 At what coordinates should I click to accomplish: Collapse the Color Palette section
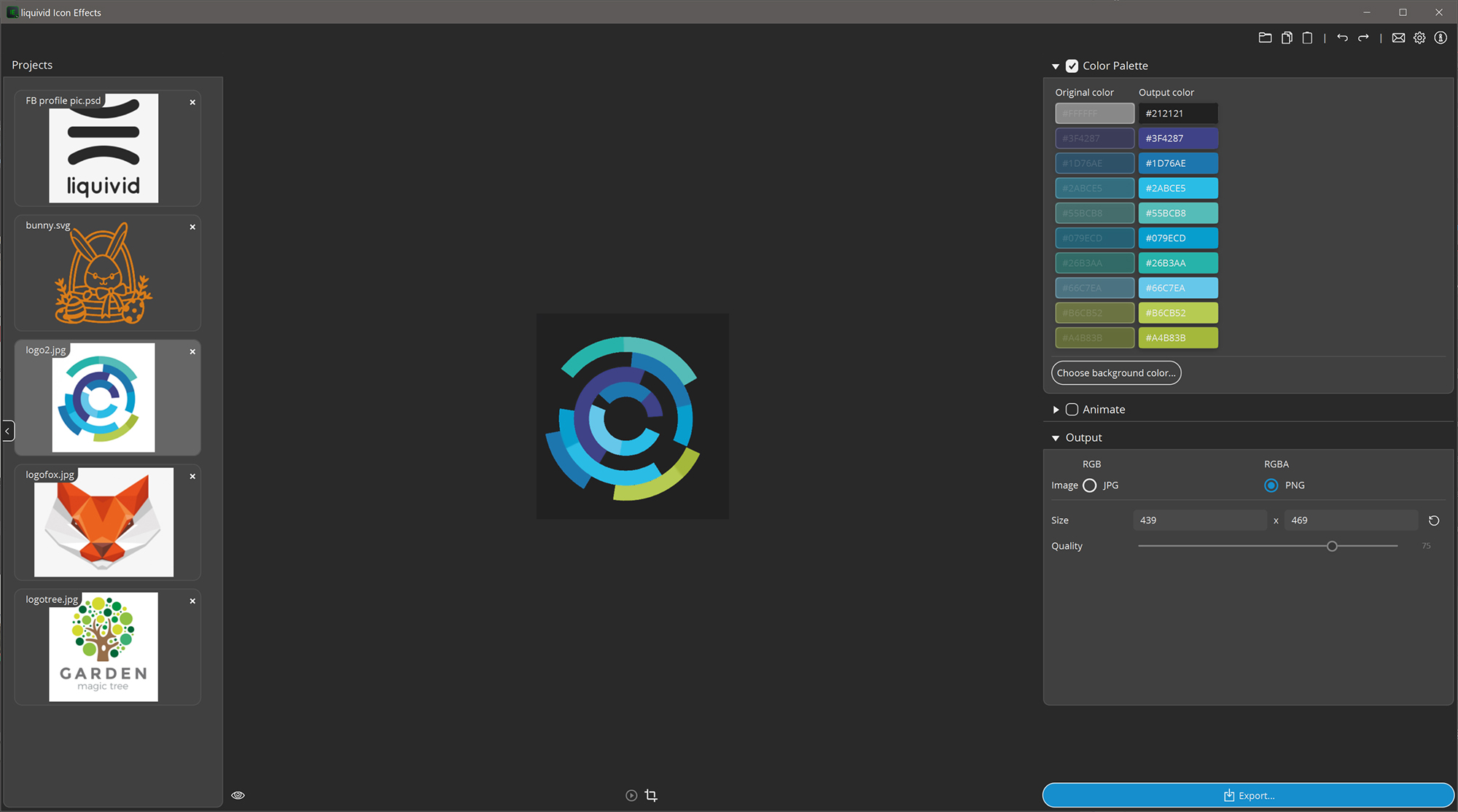tap(1056, 66)
